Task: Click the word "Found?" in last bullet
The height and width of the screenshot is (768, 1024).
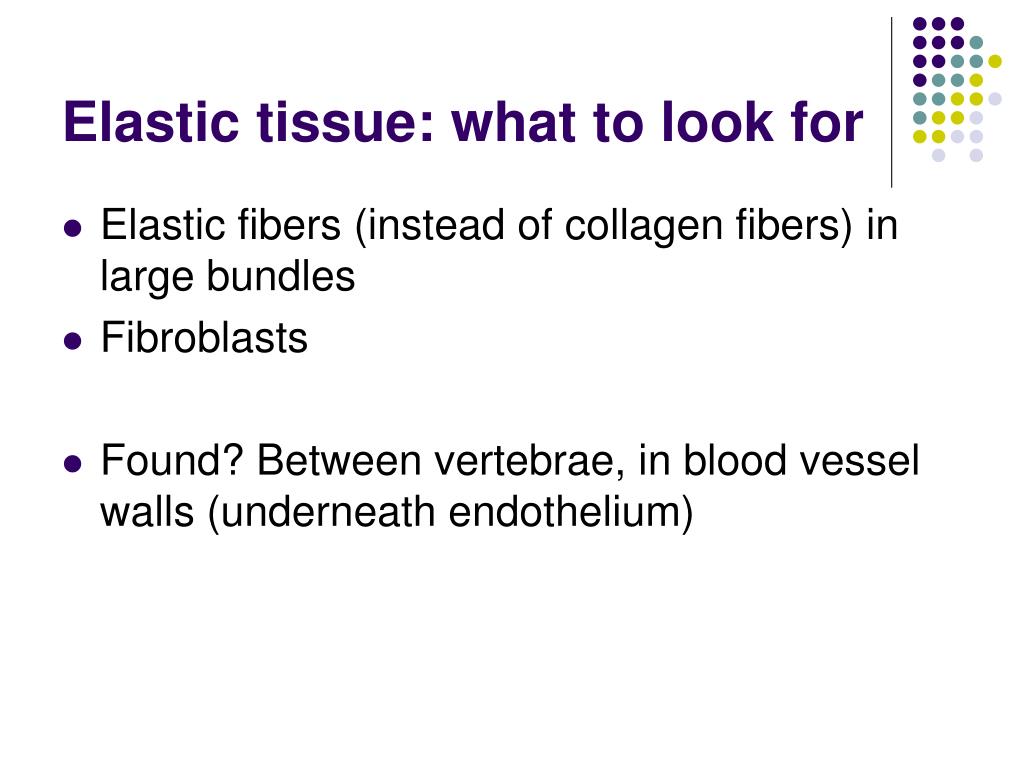Action: [172, 460]
